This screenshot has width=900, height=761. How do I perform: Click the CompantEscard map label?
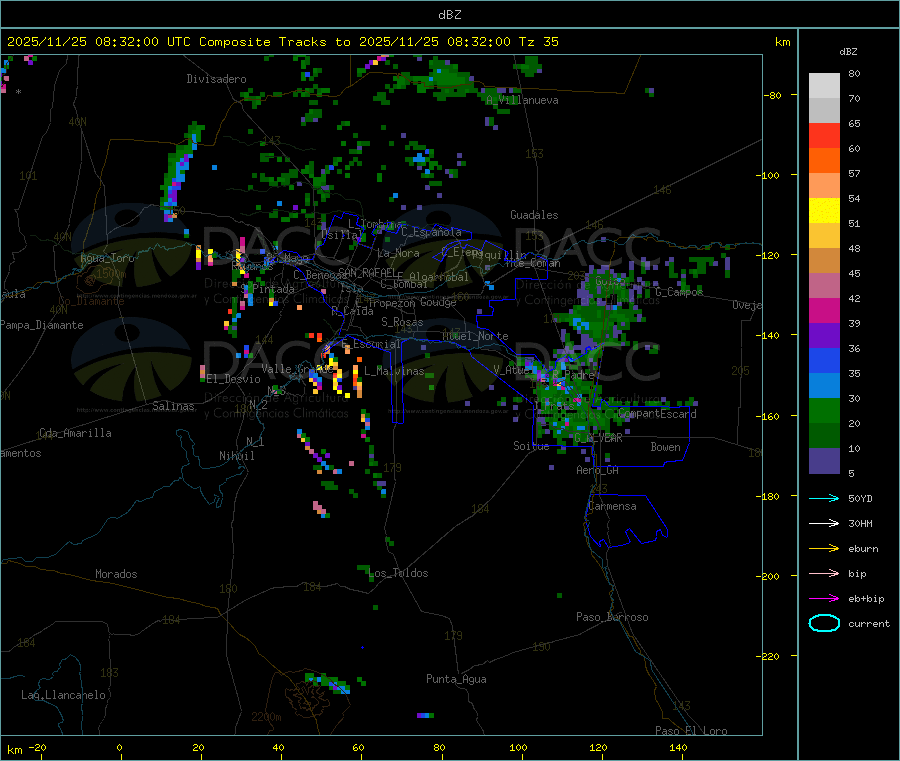coord(657,413)
